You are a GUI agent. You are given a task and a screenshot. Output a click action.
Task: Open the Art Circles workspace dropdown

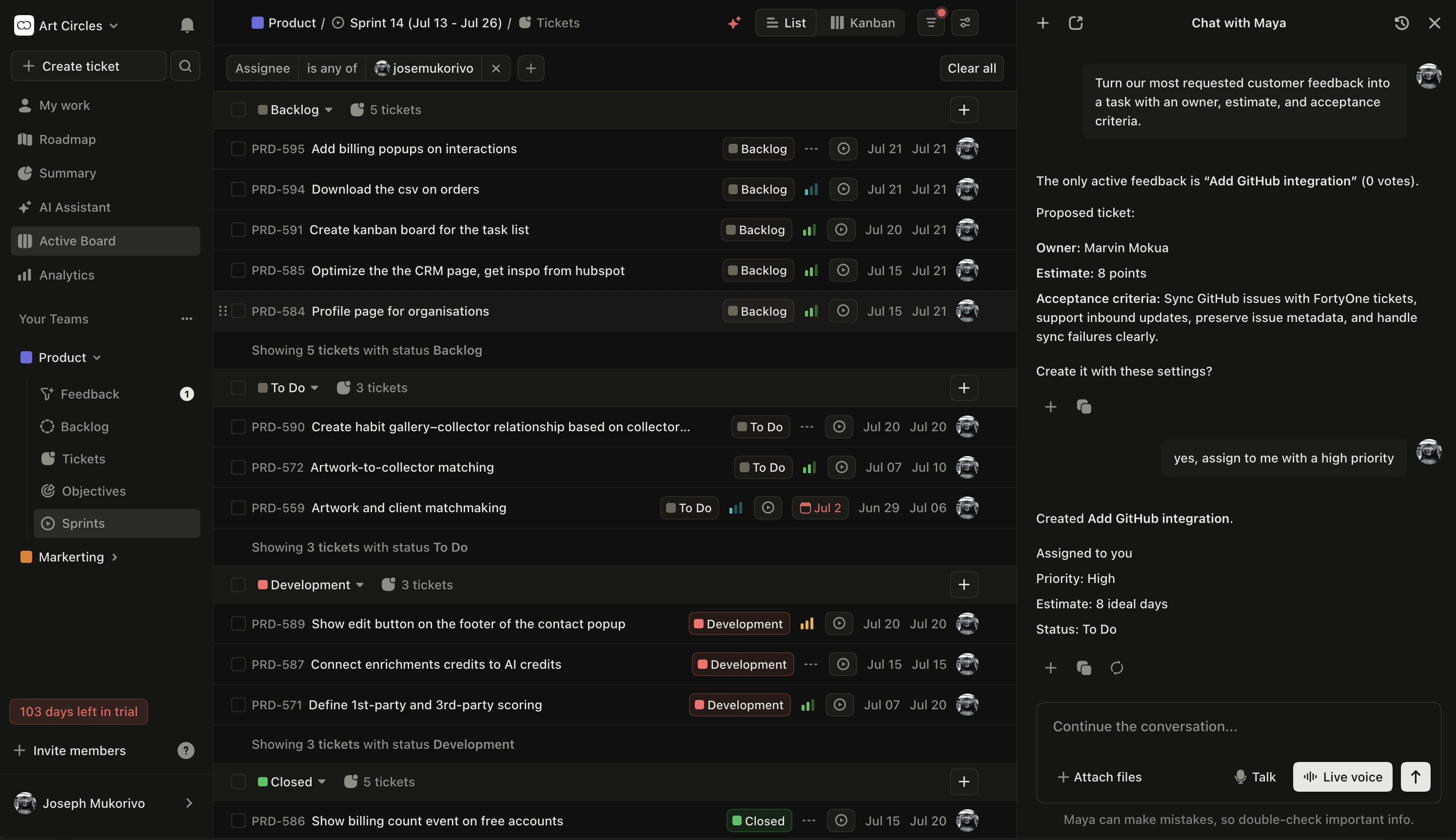pos(66,25)
